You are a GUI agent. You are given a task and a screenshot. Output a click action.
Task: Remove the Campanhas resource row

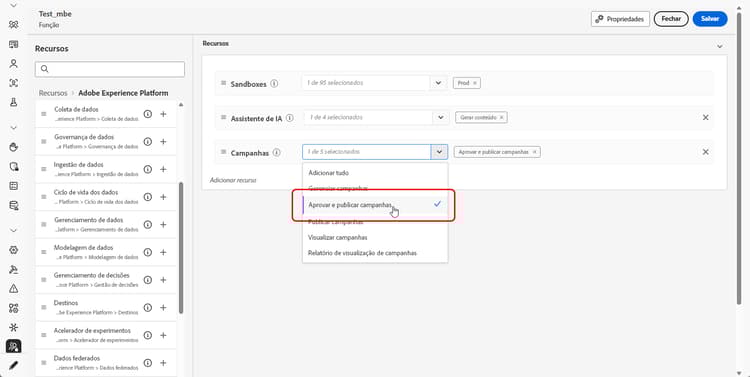(x=706, y=152)
